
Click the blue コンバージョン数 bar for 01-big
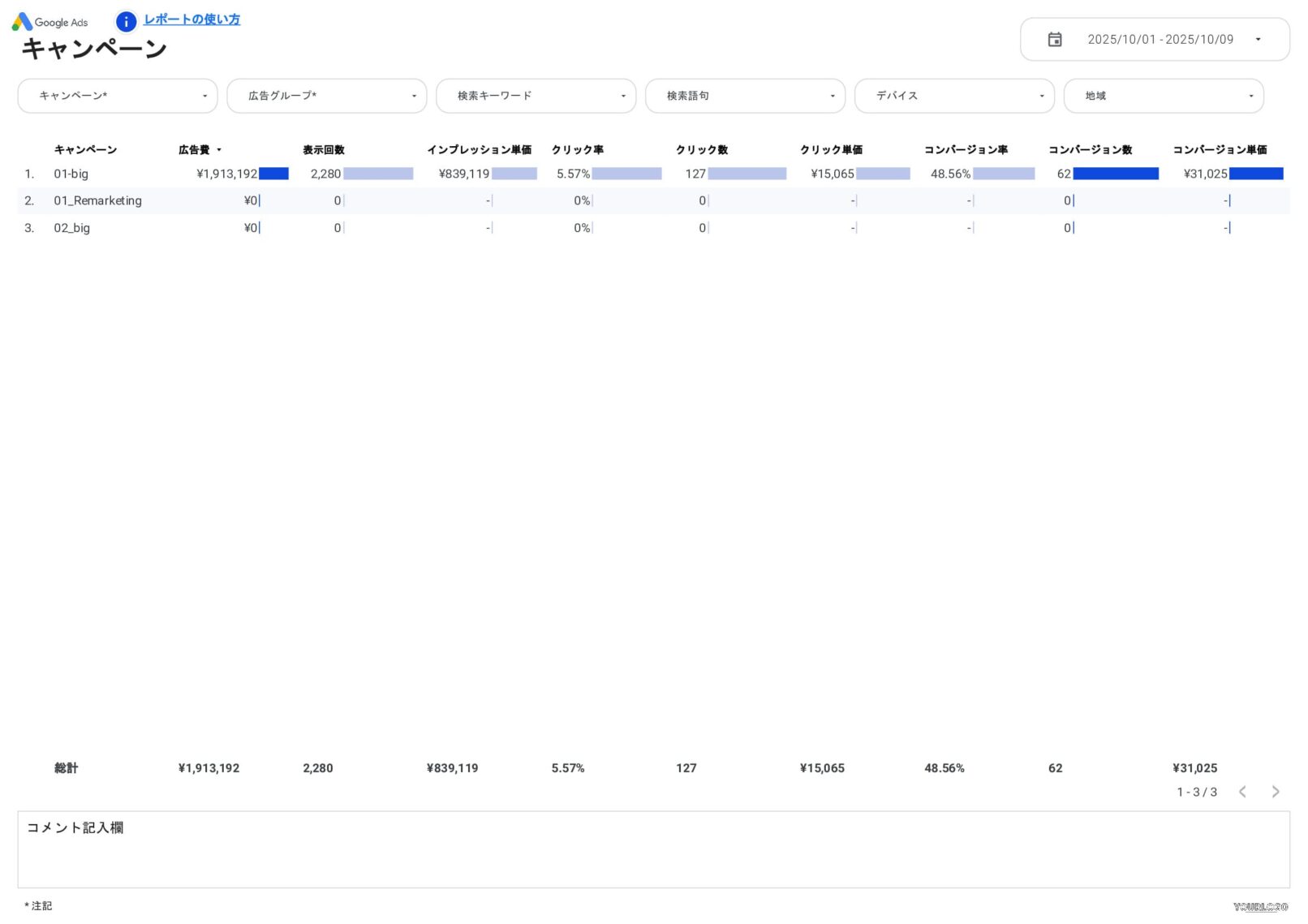point(1116,174)
